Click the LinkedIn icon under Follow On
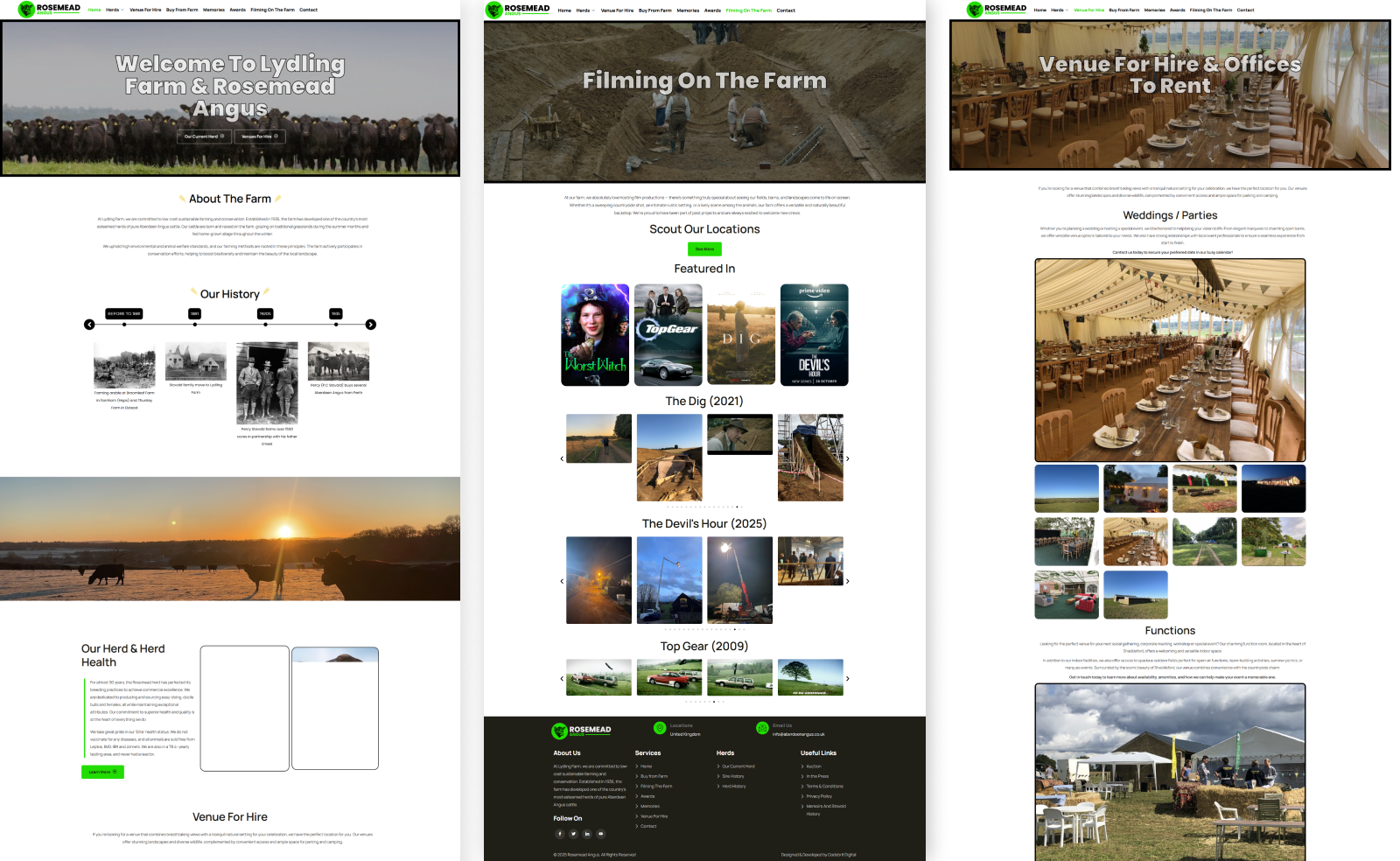1400x861 pixels. coord(587,834)
